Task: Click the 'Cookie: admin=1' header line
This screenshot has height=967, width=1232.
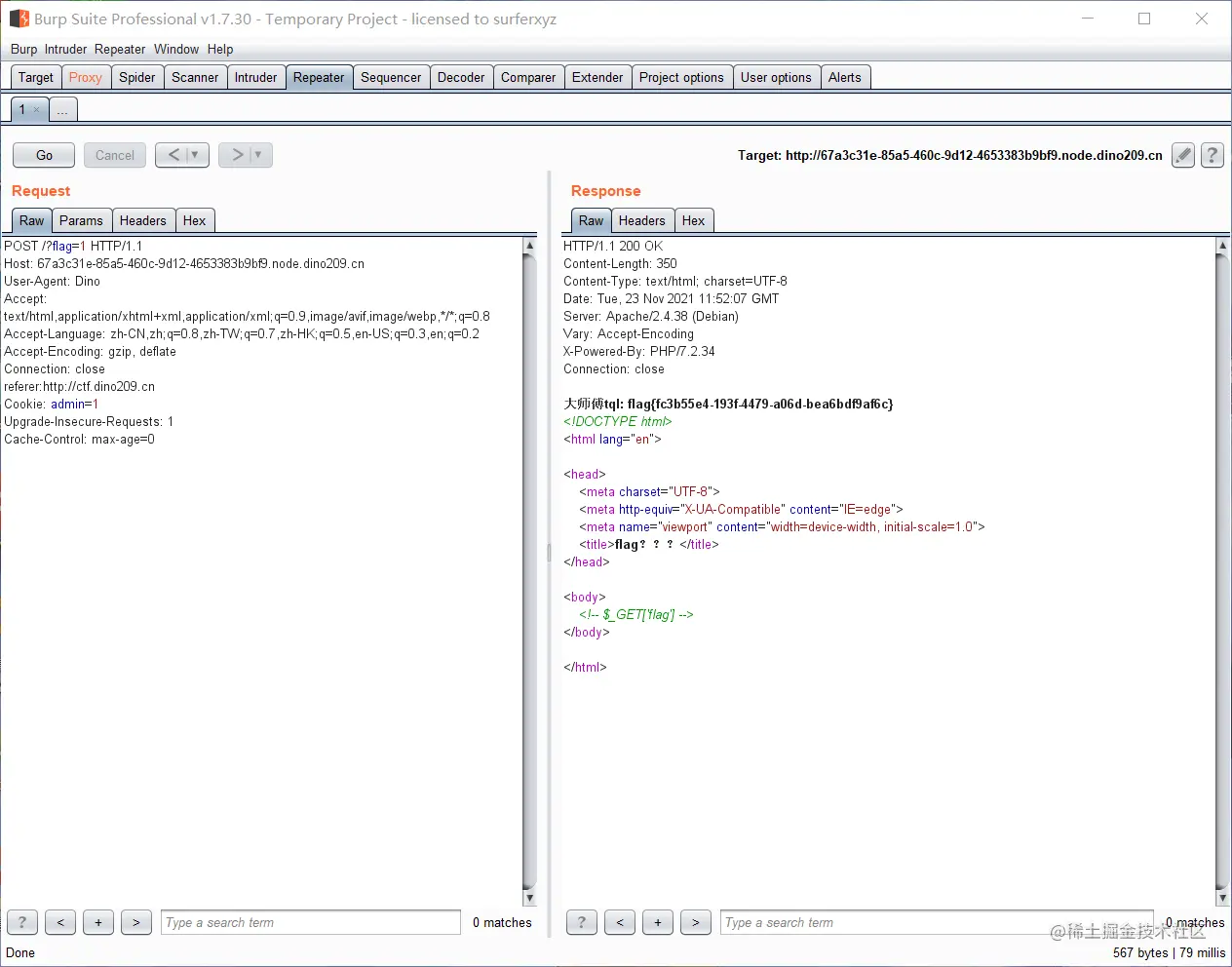Action: (x=52, y=404)
